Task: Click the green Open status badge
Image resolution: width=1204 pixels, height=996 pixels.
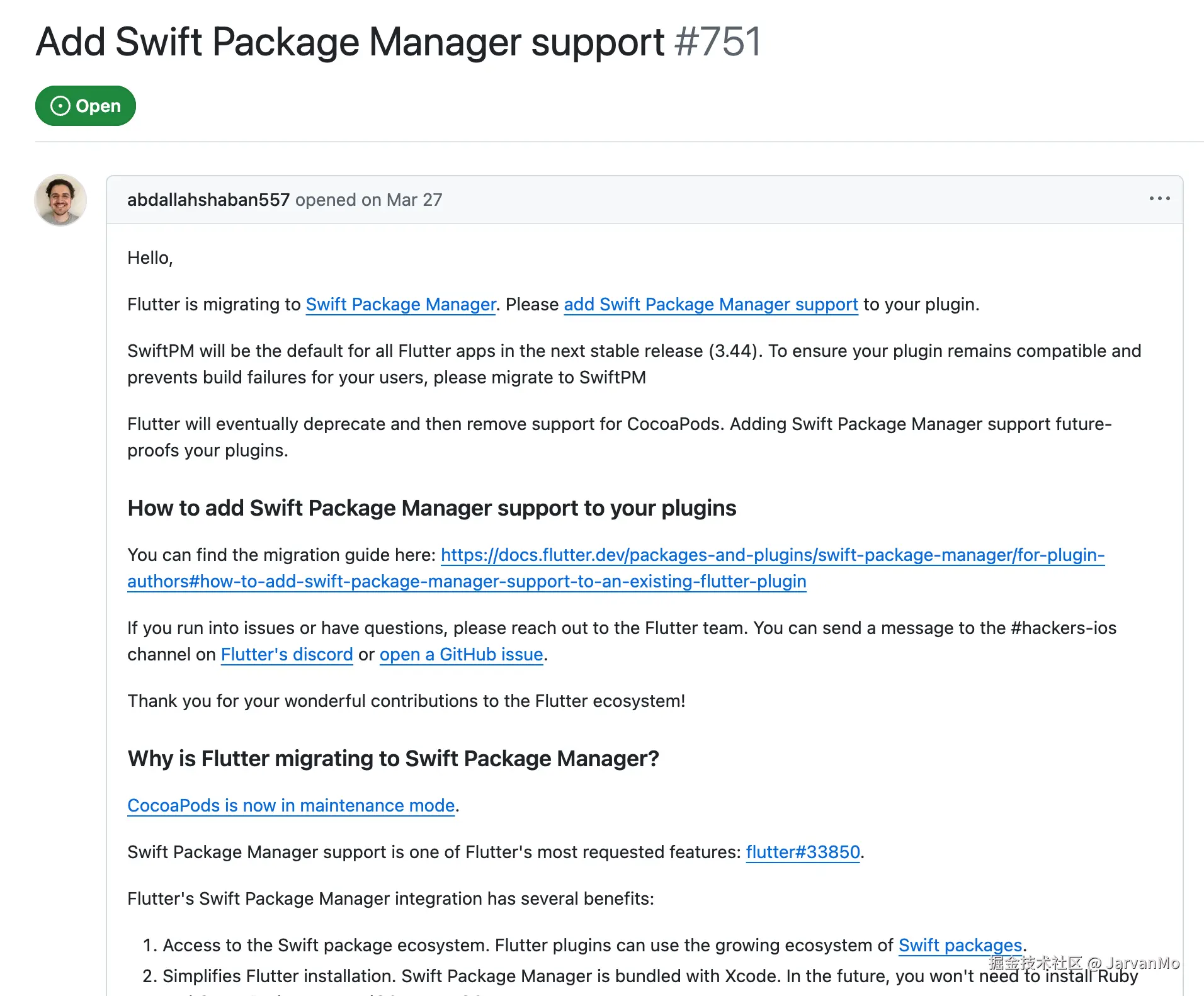Action: pos(86,106)
